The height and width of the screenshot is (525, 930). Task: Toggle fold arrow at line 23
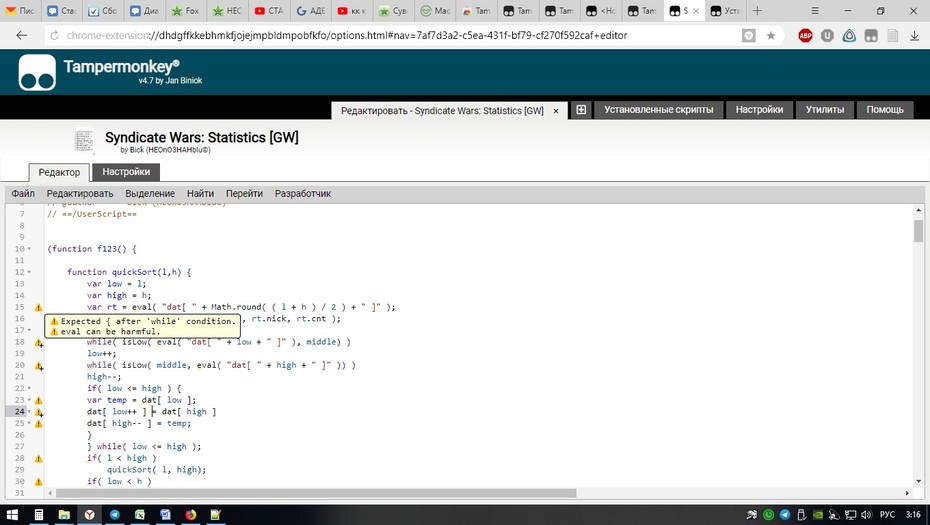pyautogui.click(x=29, y=400)
